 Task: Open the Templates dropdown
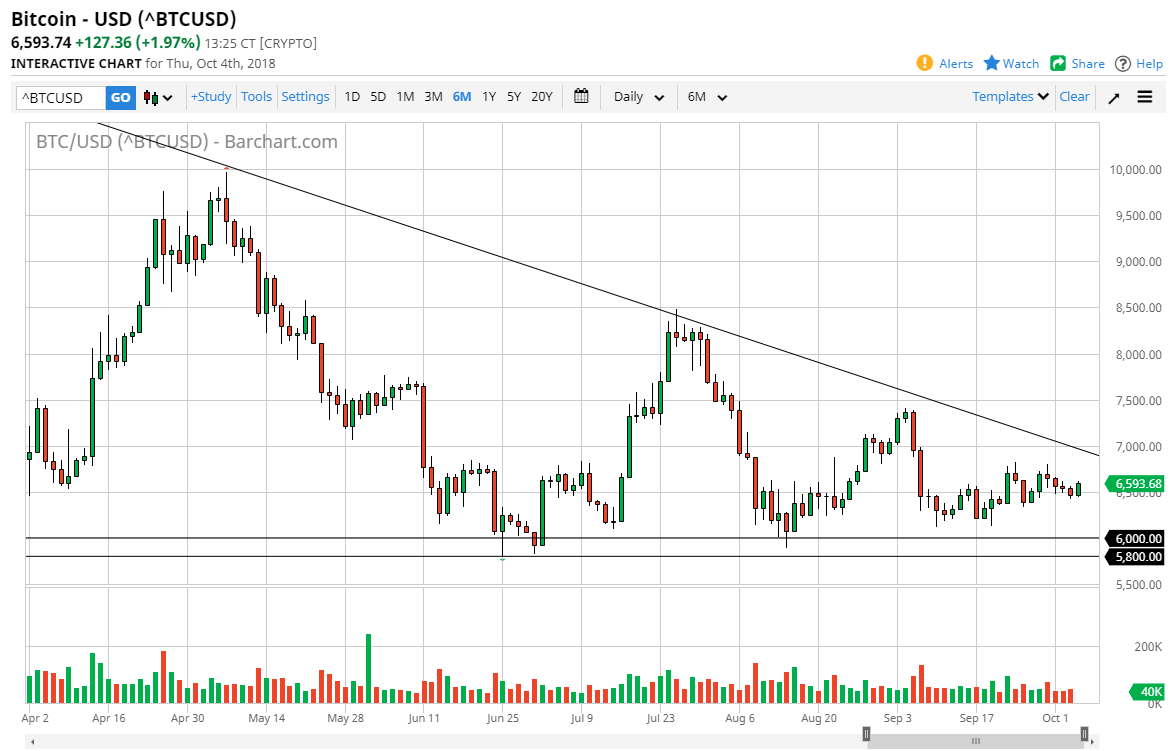[1010, 97]
